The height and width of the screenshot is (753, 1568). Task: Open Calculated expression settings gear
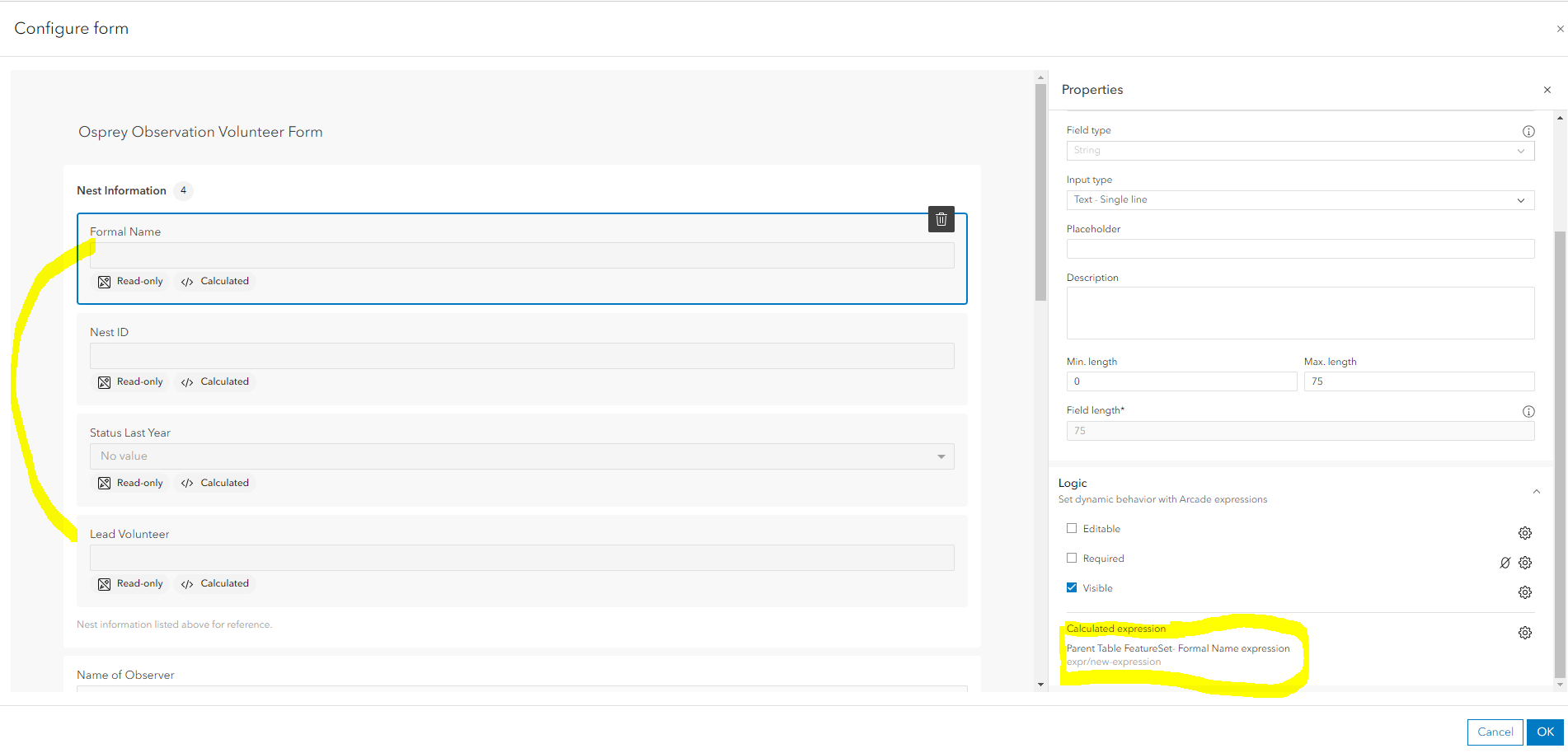[1525, 633]
